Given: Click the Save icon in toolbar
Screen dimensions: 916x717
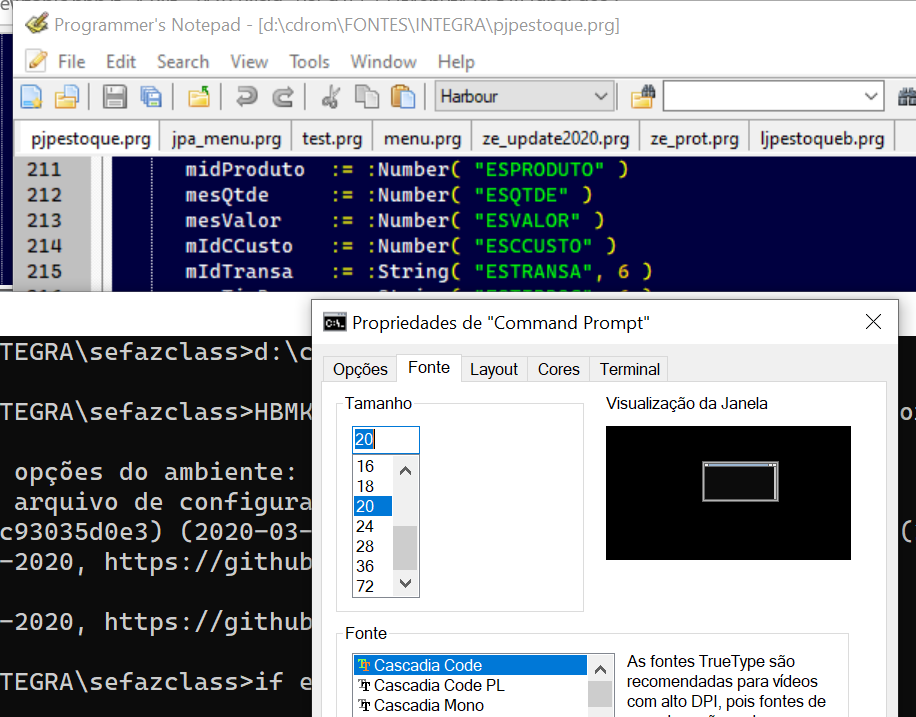Looking at the screenshot, I should (115, 97).
